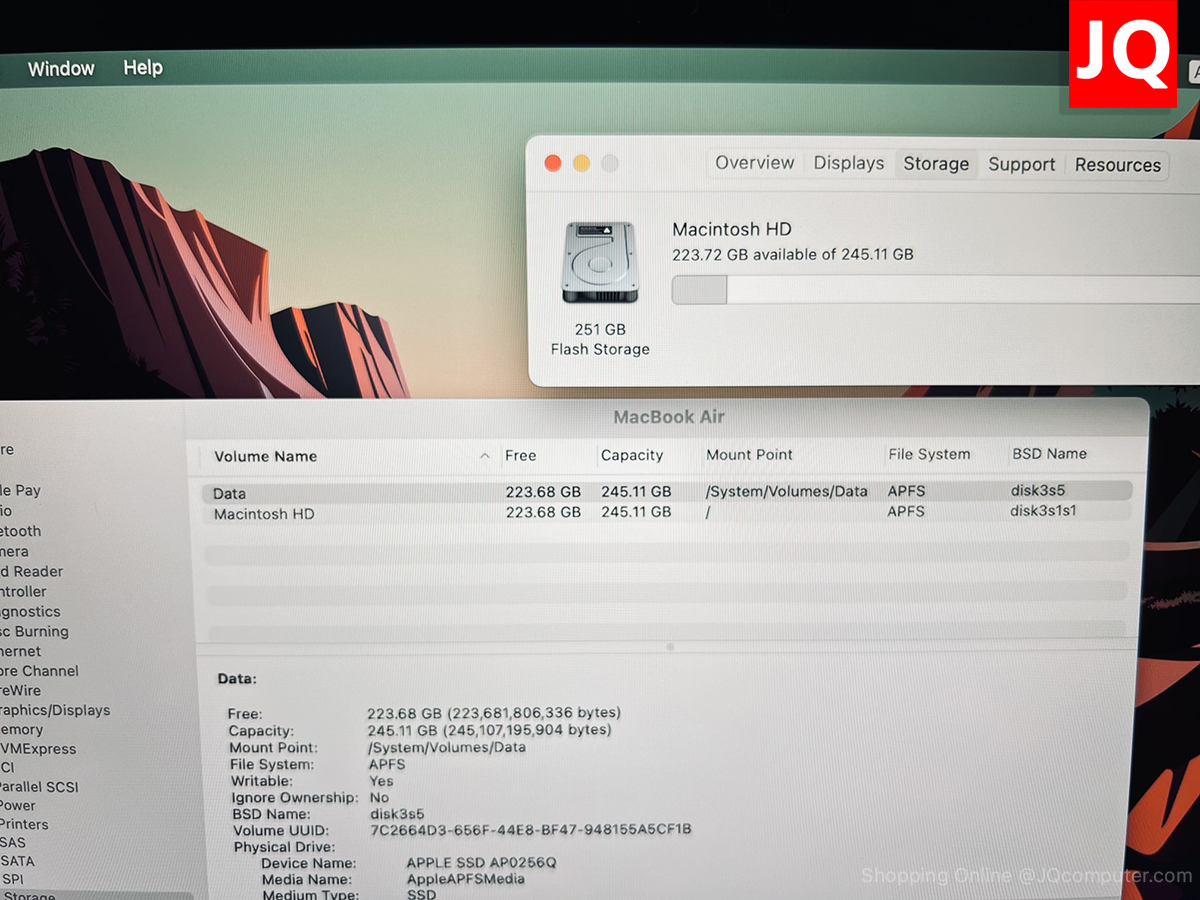Select the FireWire sidebar item

coord(22,690)
